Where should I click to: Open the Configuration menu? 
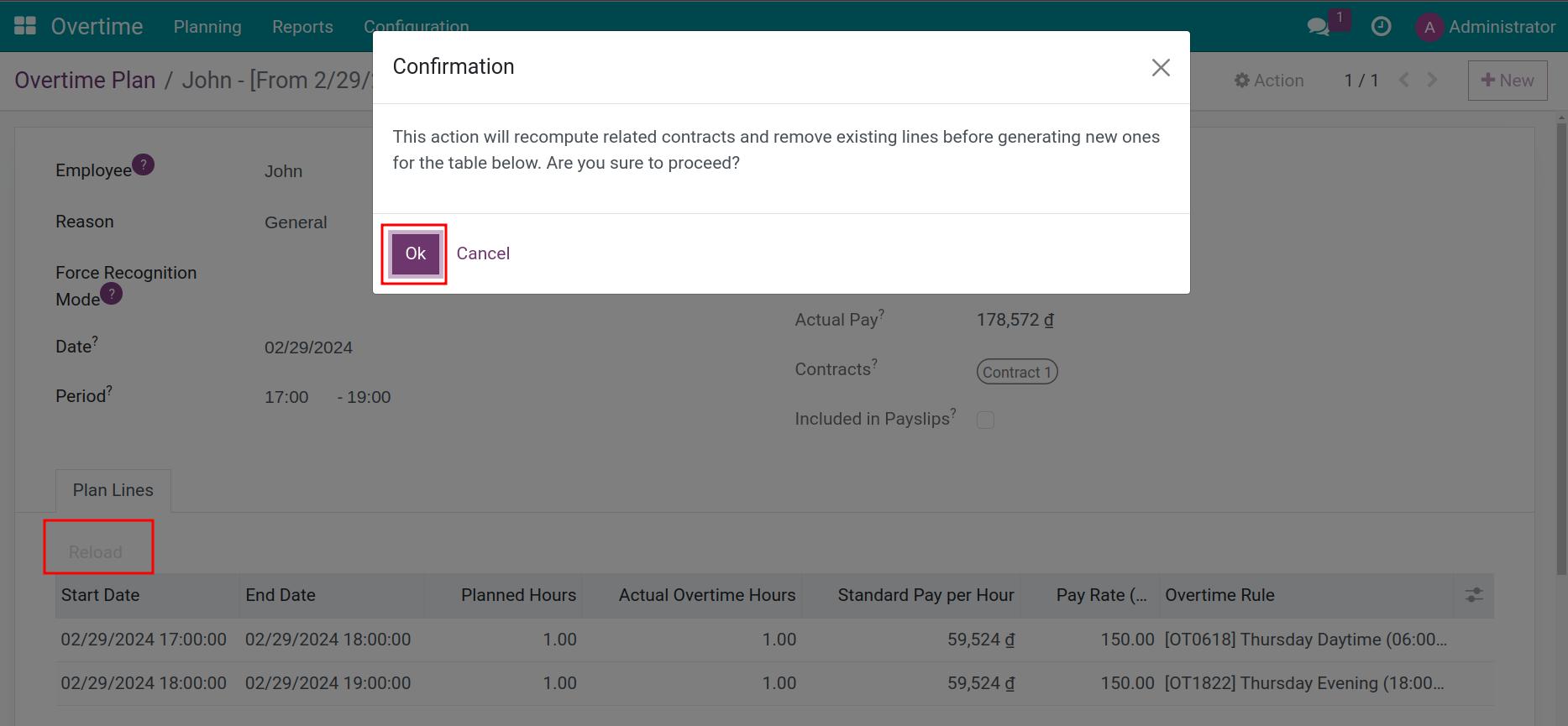click(416, 25)
